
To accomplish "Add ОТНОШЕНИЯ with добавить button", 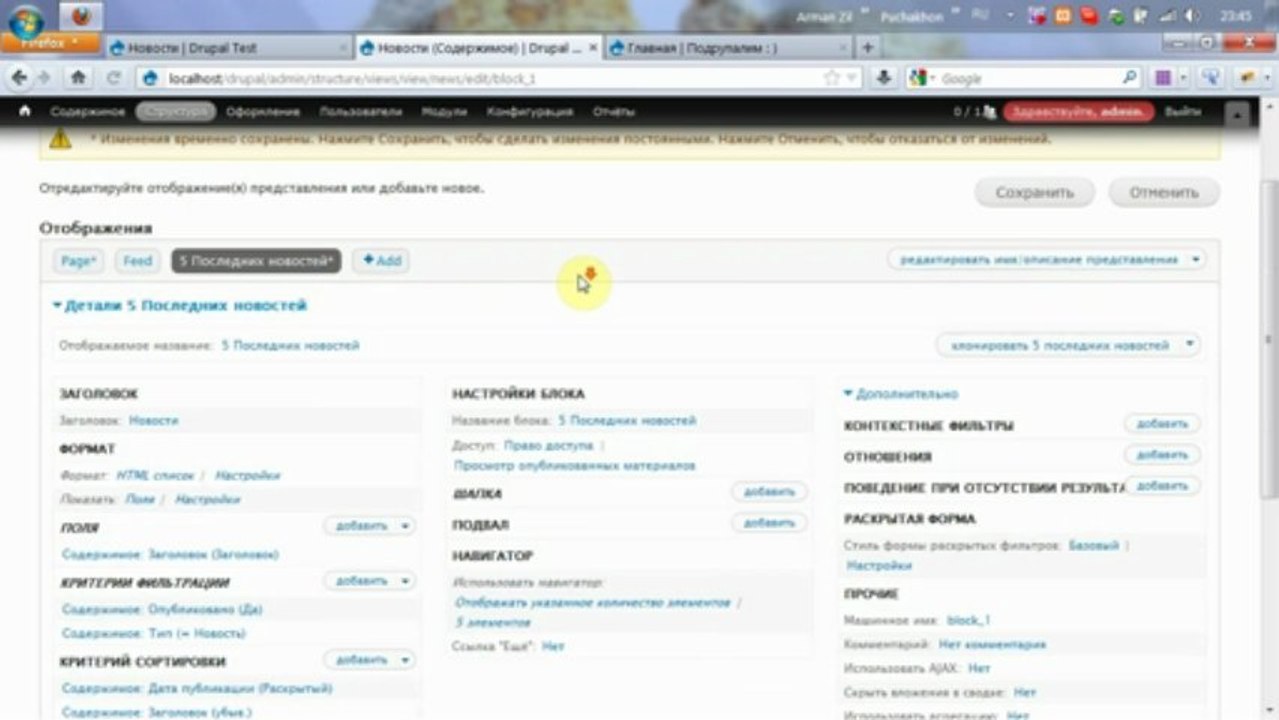I will 1162,455.
